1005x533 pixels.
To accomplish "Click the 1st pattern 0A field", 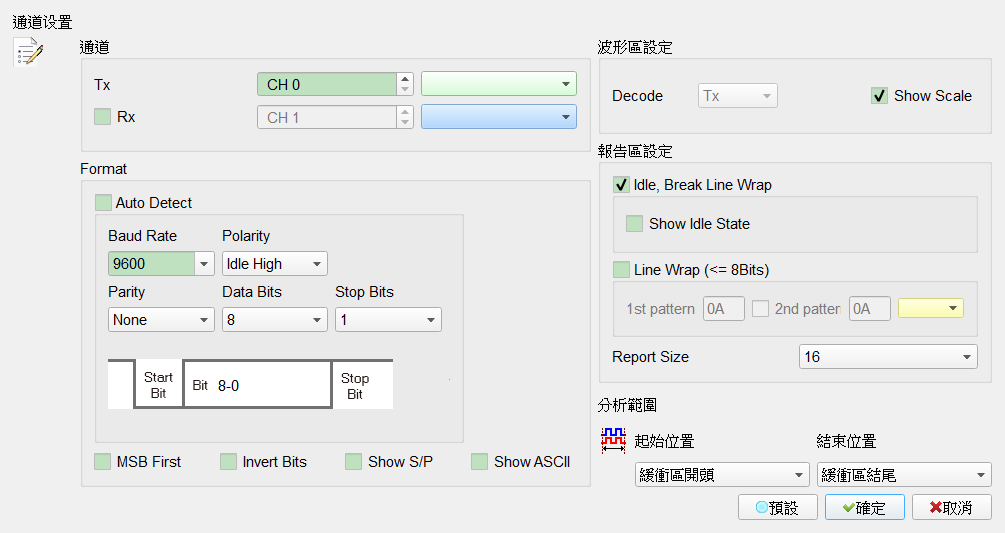I will click(x=724, y=309).
